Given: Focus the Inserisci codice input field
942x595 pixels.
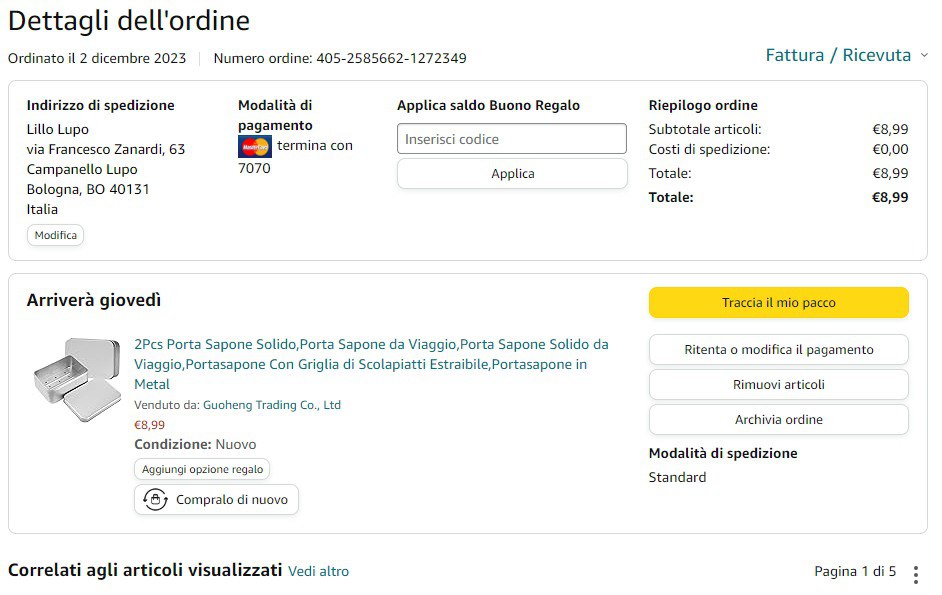Looking at the screenshot, I should (511, 139).
